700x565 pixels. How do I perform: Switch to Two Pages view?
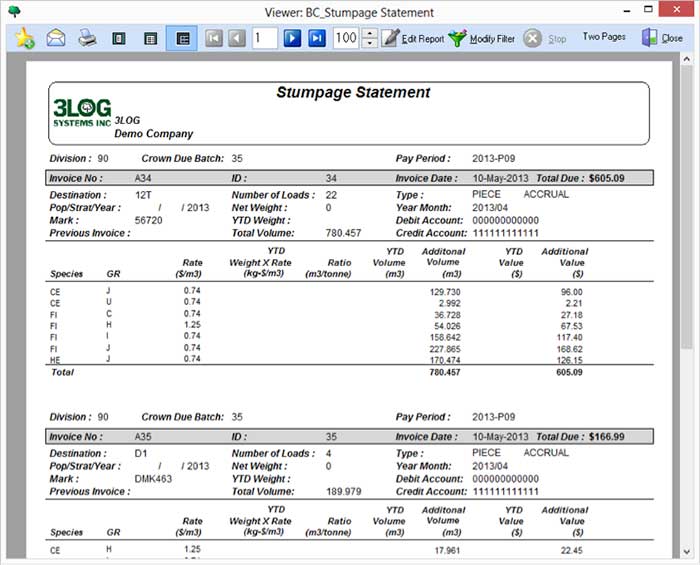click(x=604, y=37)
